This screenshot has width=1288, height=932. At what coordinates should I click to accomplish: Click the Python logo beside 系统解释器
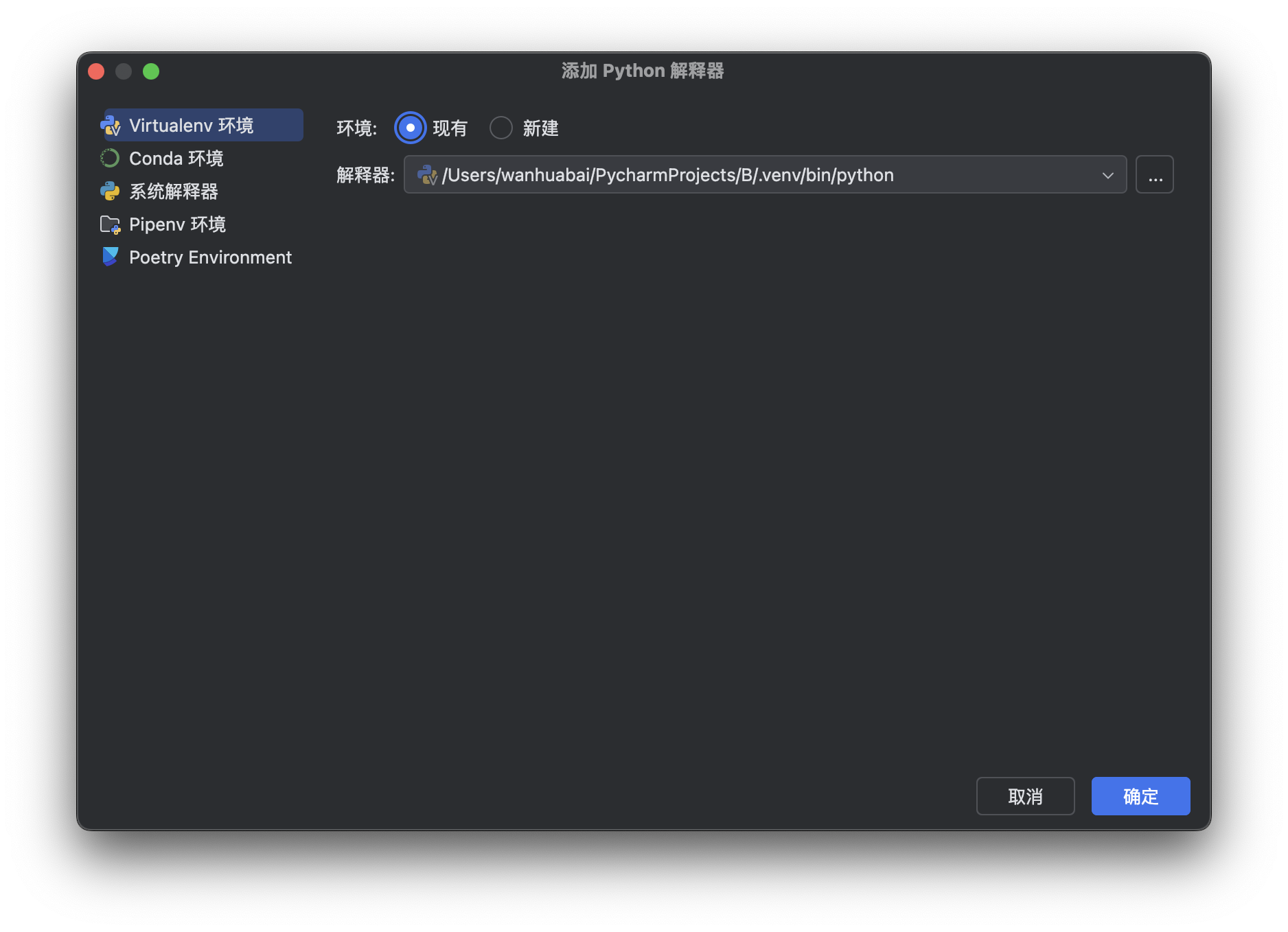pos(110,191)
